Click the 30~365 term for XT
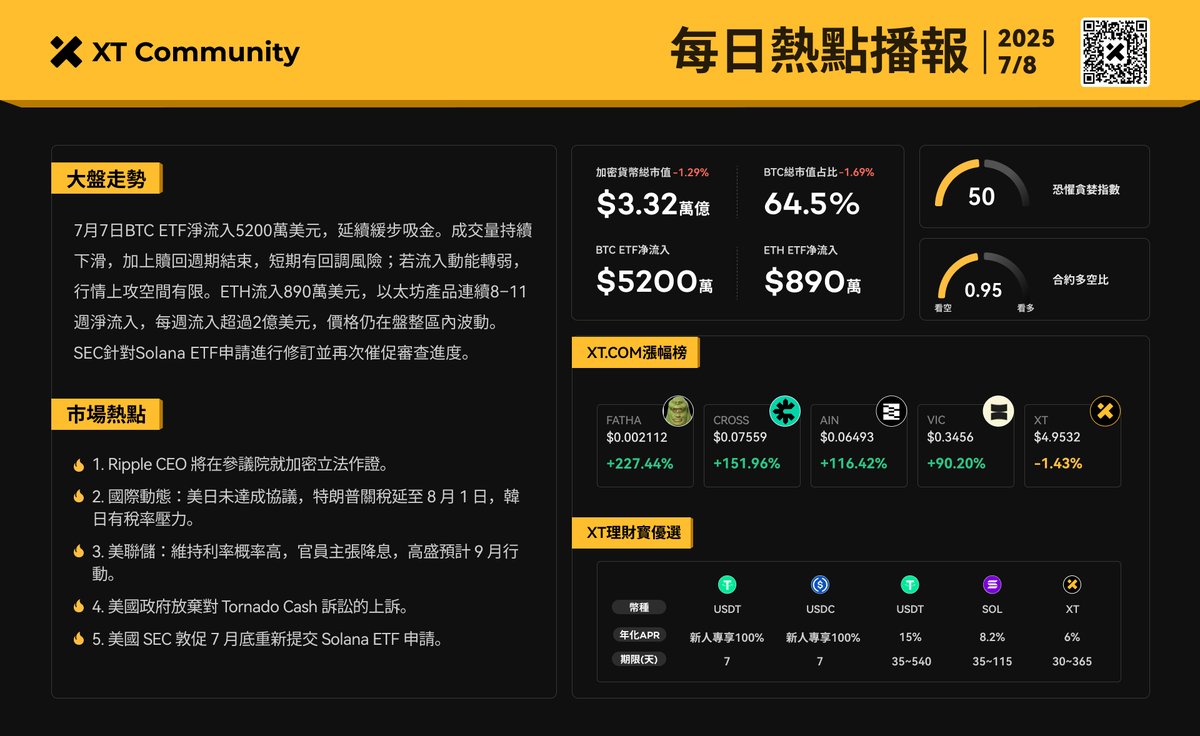Image resolution: width=1200 pixels, height=736 pixels. [1072, 661]
